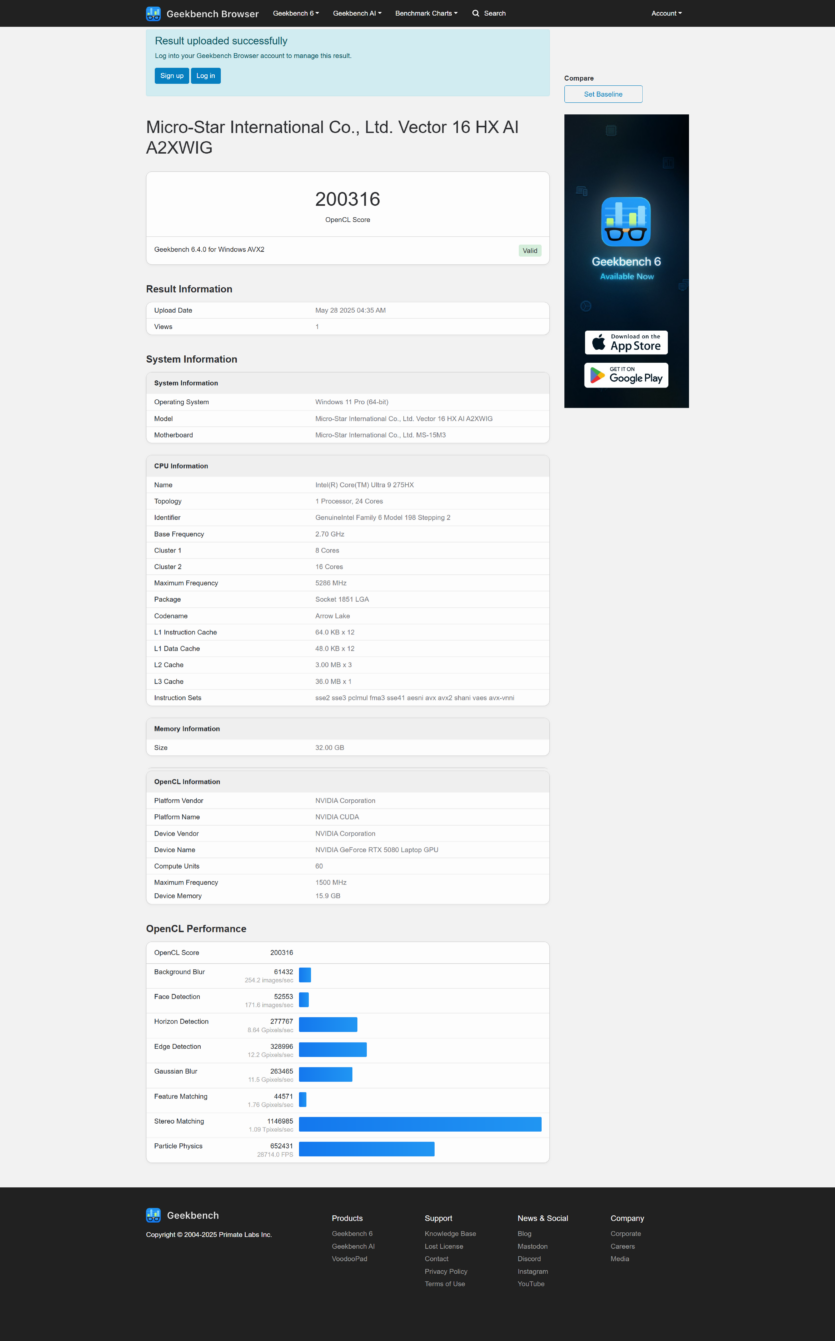The height and width of the screenshot is (1341, 835).
Task: Click the Socket 1851 LGA package value
Action: (343, 599)
